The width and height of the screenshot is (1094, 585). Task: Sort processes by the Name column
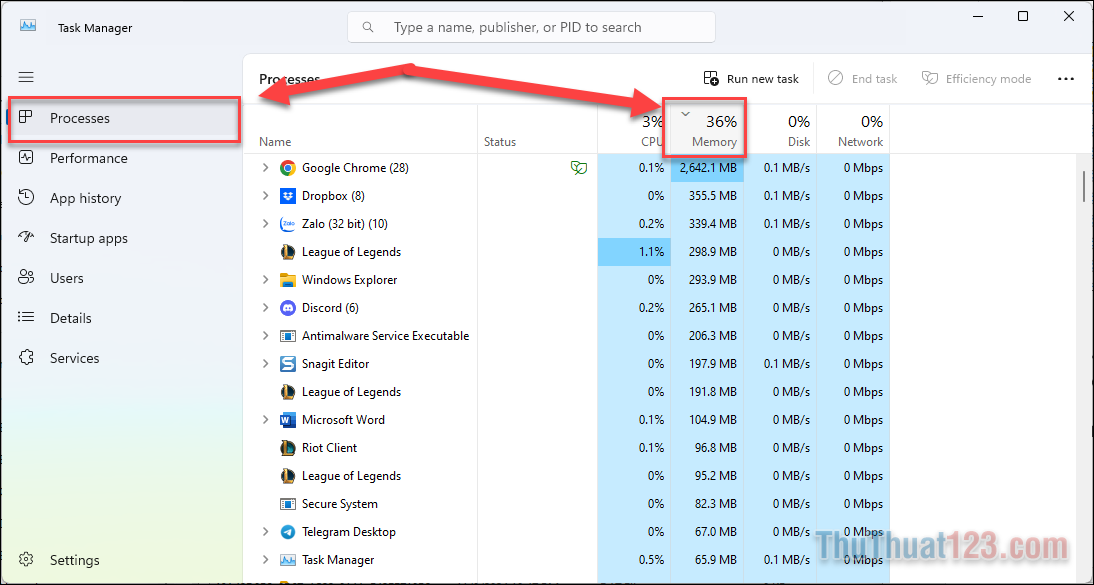(360, 129)
